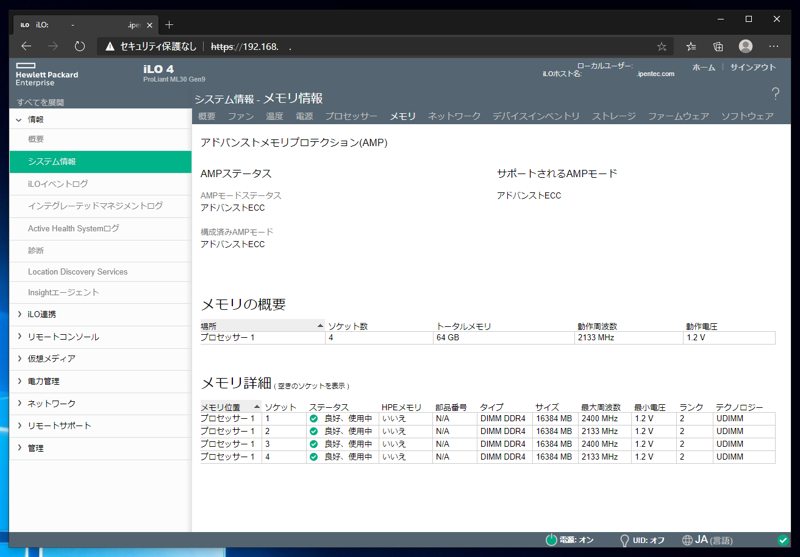Open the browser profile avatar

[745, 46]
